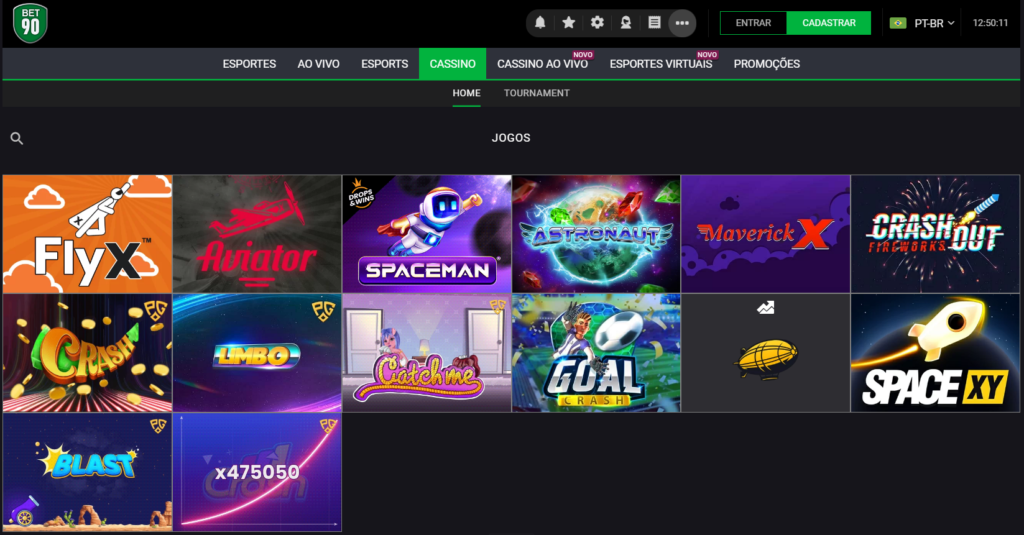Go to ESPORTES menu

click(249, 64)
